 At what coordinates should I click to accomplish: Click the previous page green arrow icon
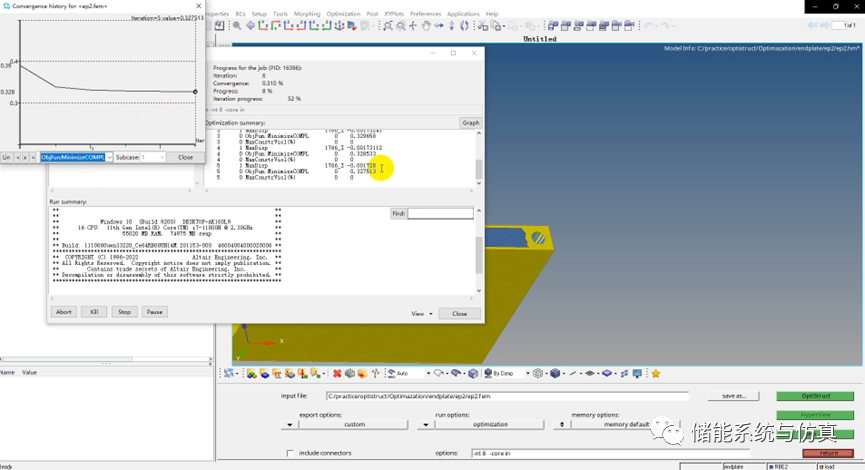(x=812, y=25)
